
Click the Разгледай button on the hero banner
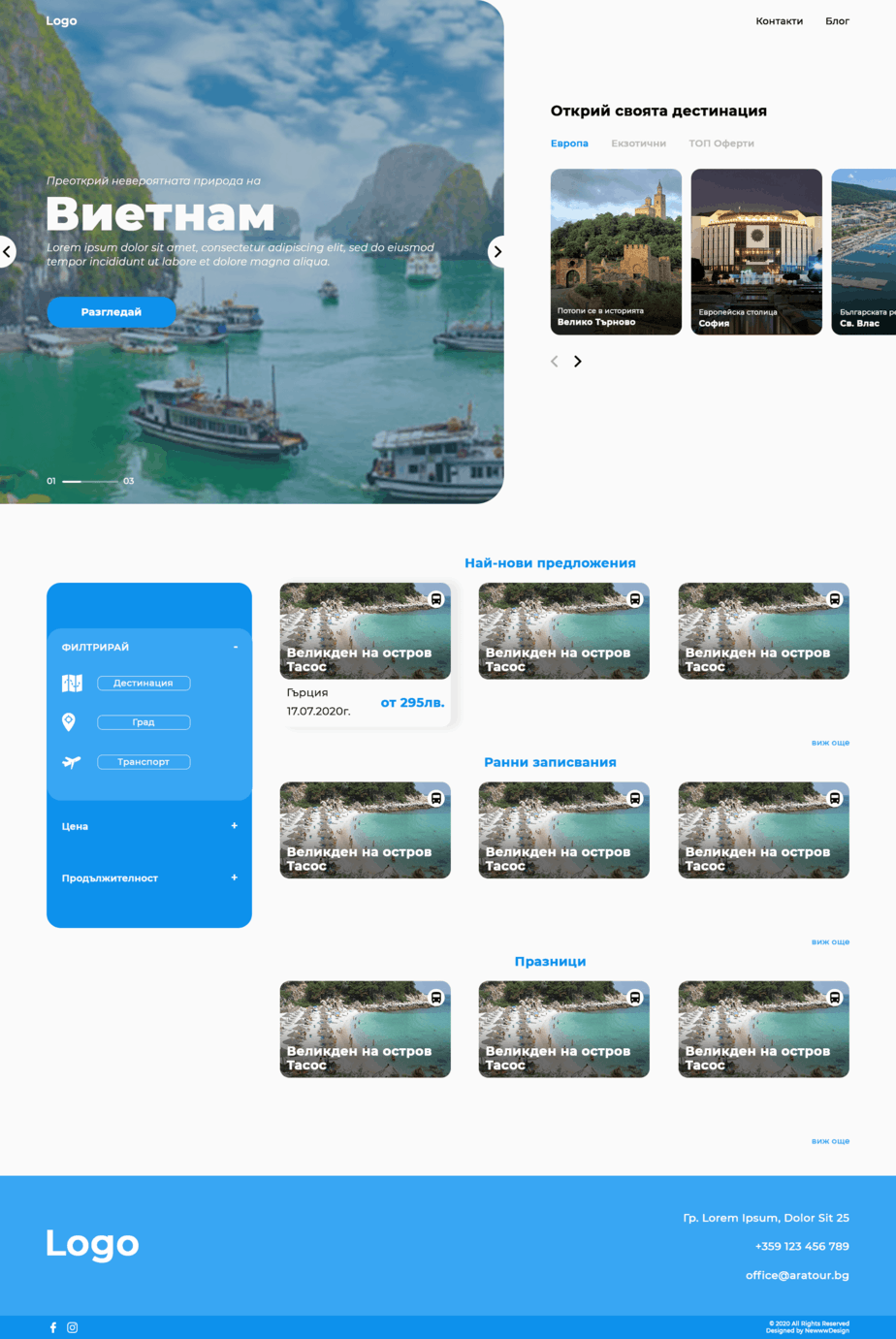point(112,311)
